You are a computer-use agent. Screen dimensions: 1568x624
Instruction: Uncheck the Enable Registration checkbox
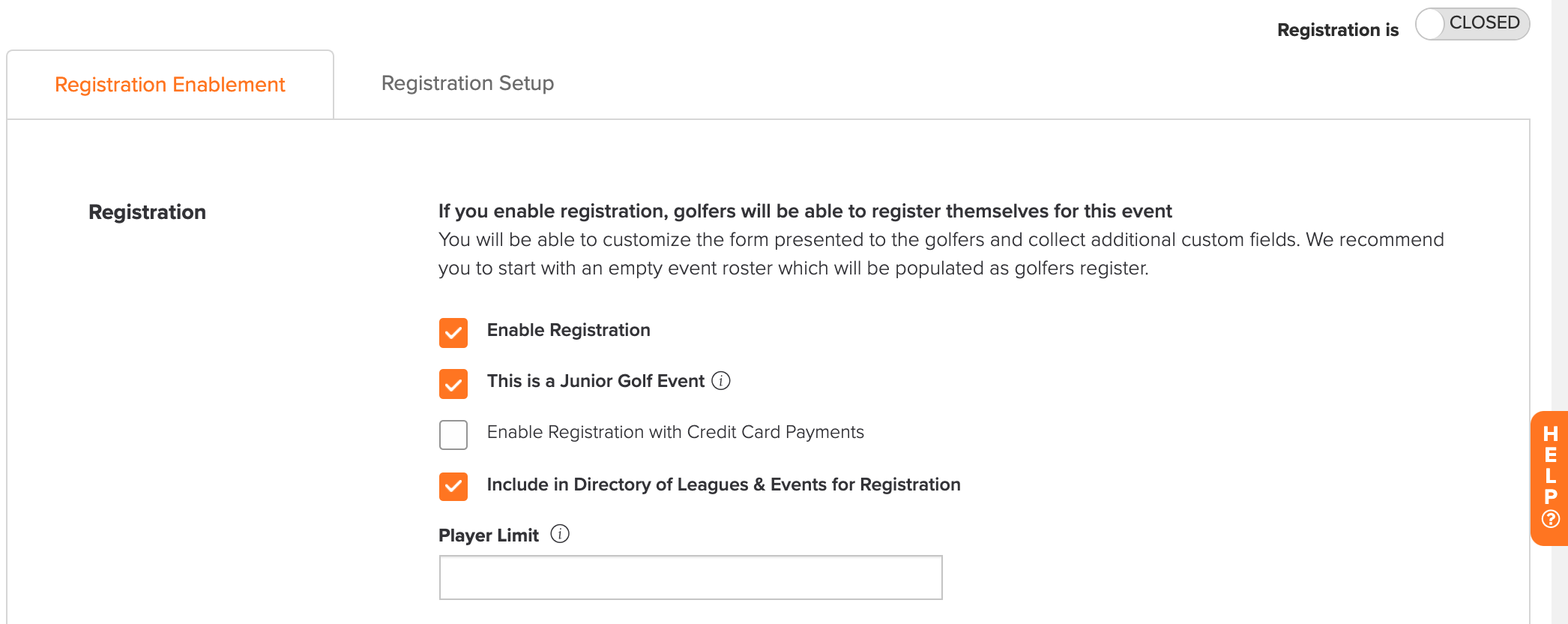(453, 333)
